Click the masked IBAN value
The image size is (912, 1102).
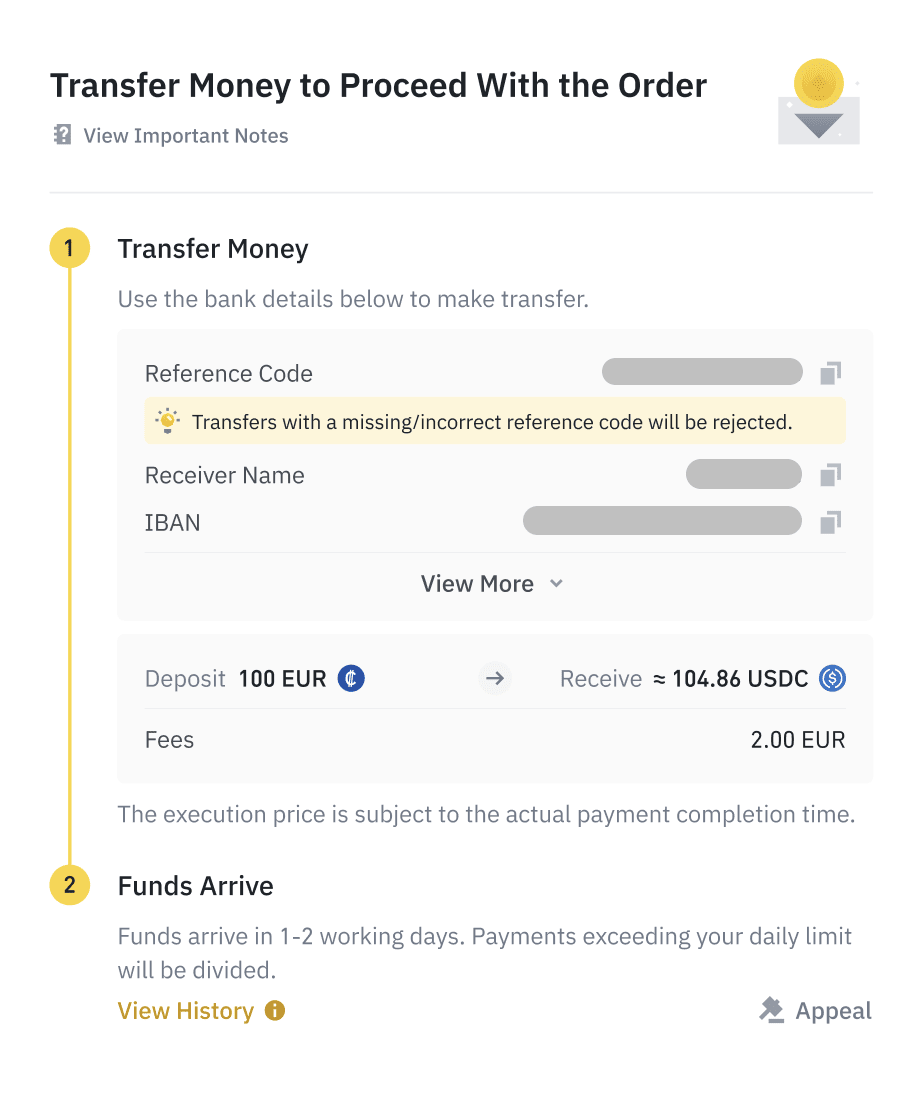pyautogui.click(x=662, y=521)
